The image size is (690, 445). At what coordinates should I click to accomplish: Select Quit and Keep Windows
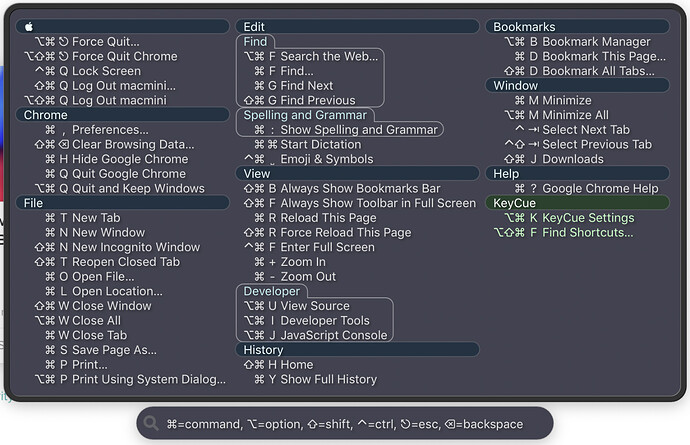(120, 188)
